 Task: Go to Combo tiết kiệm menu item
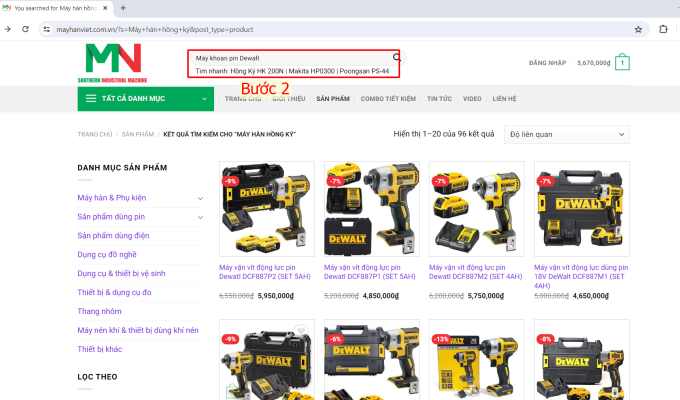[387, 99]
